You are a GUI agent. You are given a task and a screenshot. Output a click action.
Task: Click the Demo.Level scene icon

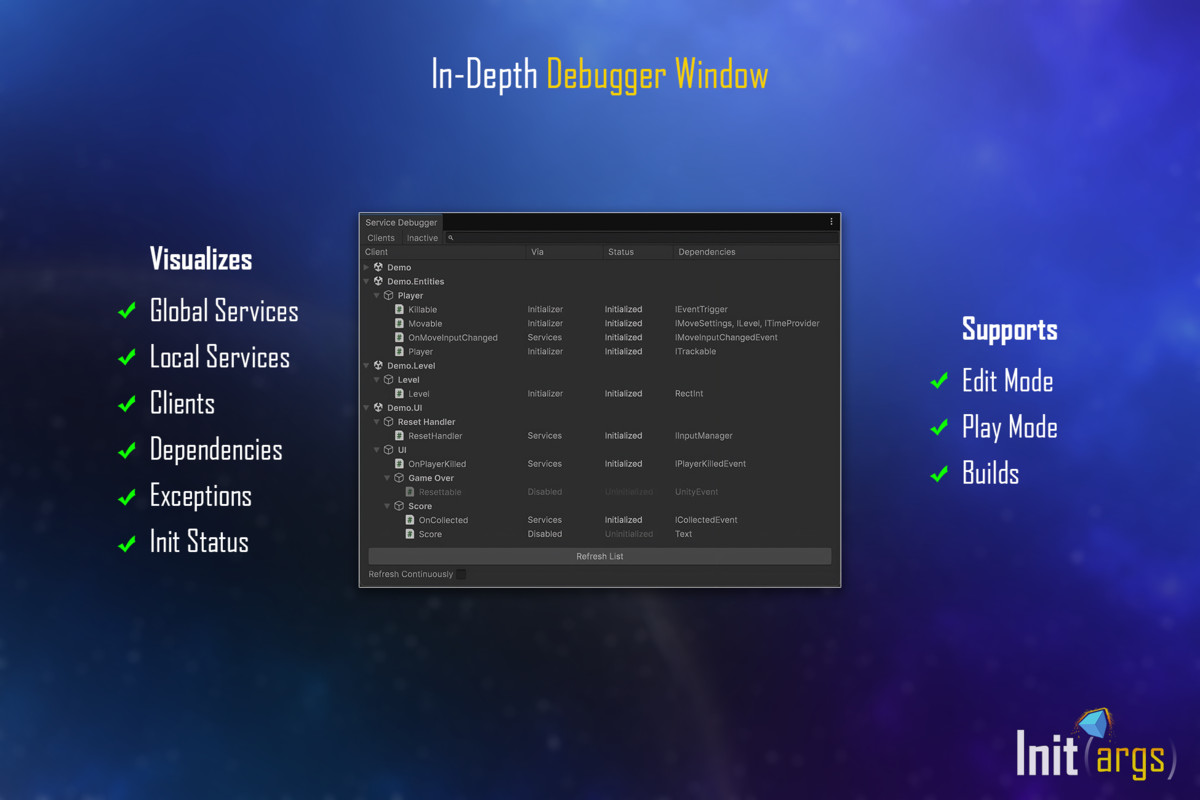coord(378,365)
